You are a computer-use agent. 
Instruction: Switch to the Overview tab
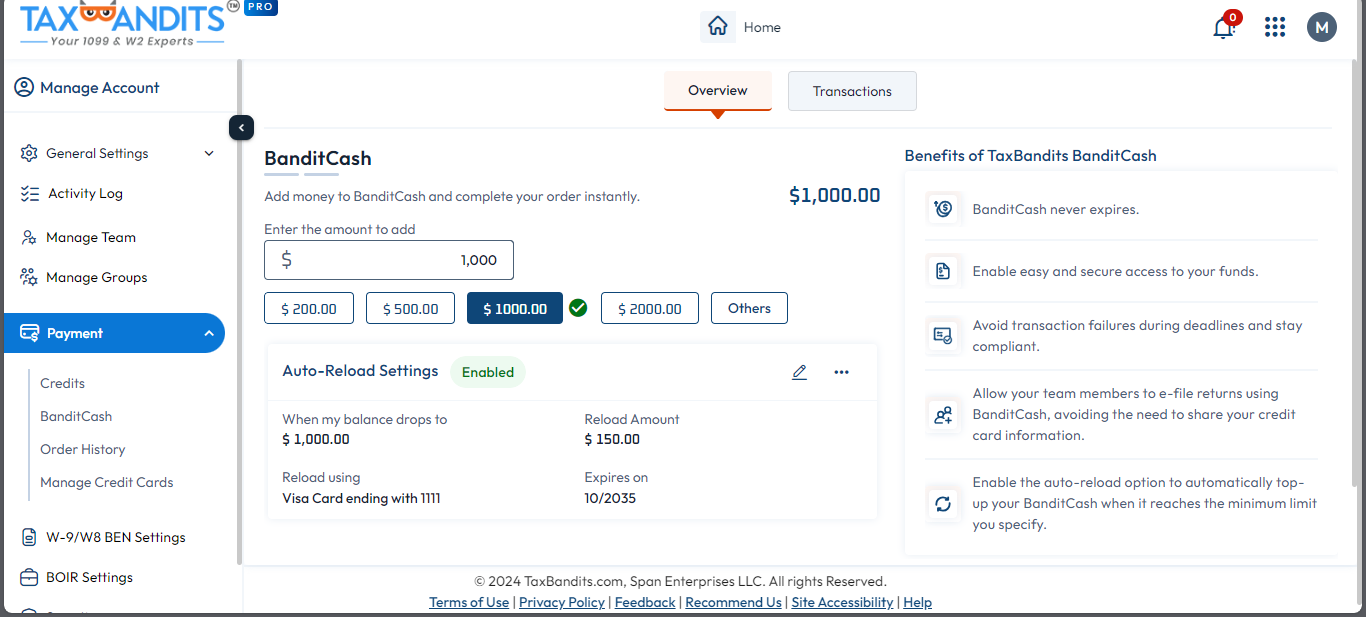[718, 91]
